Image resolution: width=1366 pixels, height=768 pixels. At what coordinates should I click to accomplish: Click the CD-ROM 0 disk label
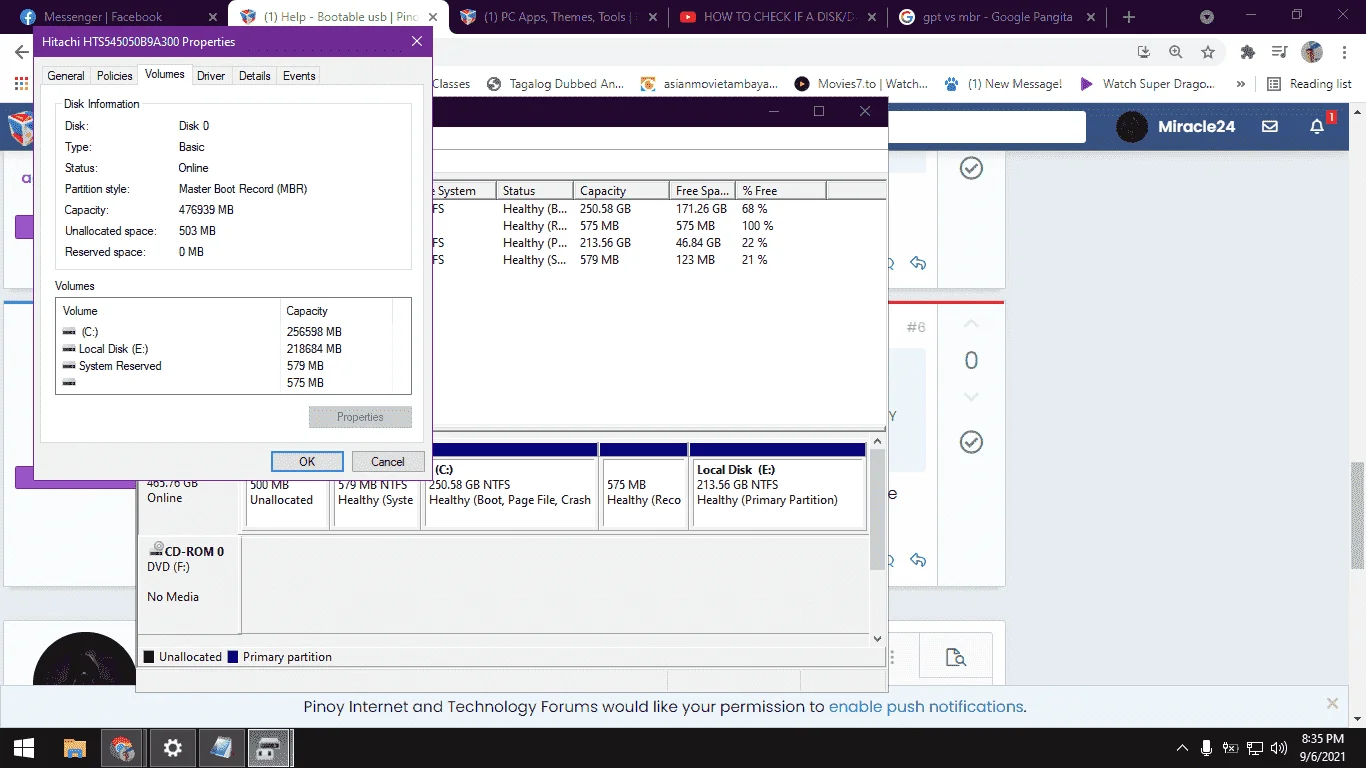click(x=188, y=584)
